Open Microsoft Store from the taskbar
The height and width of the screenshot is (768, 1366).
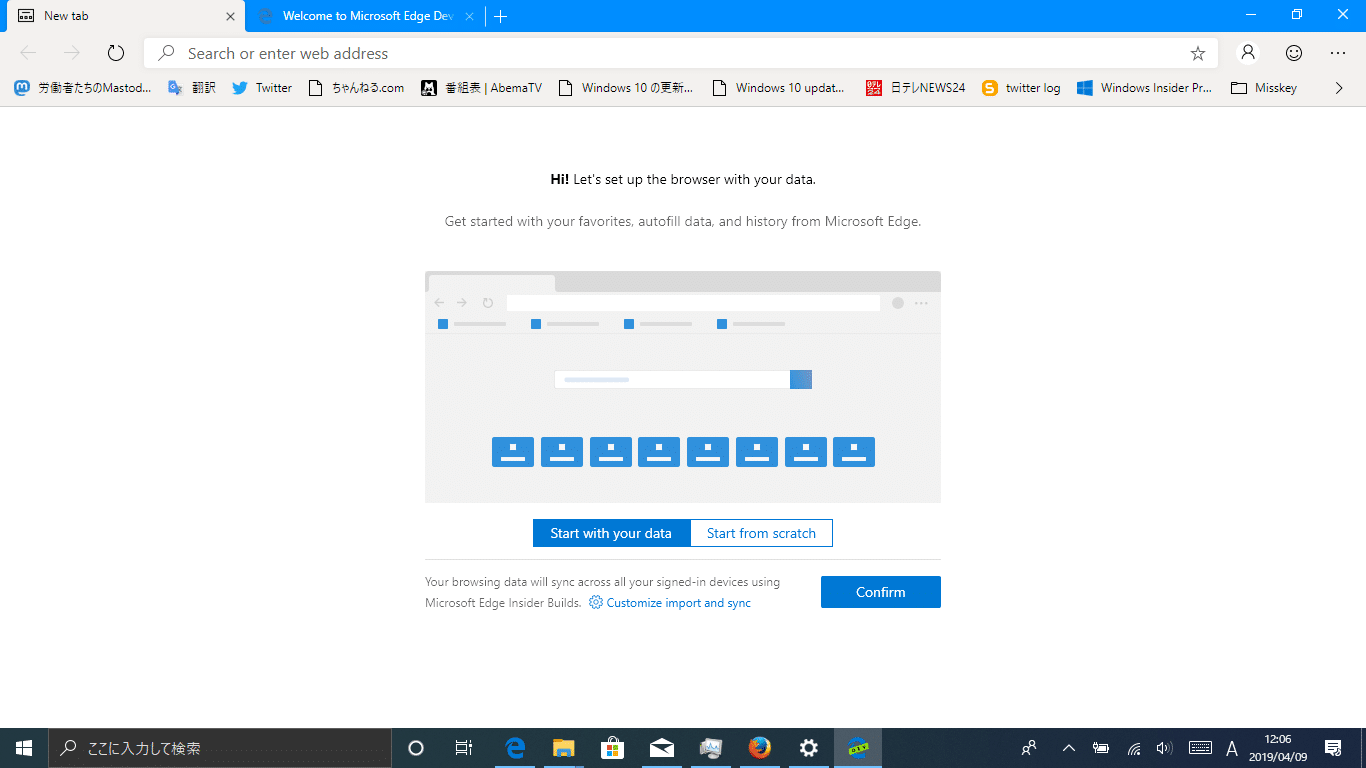(x=613, y=748)
